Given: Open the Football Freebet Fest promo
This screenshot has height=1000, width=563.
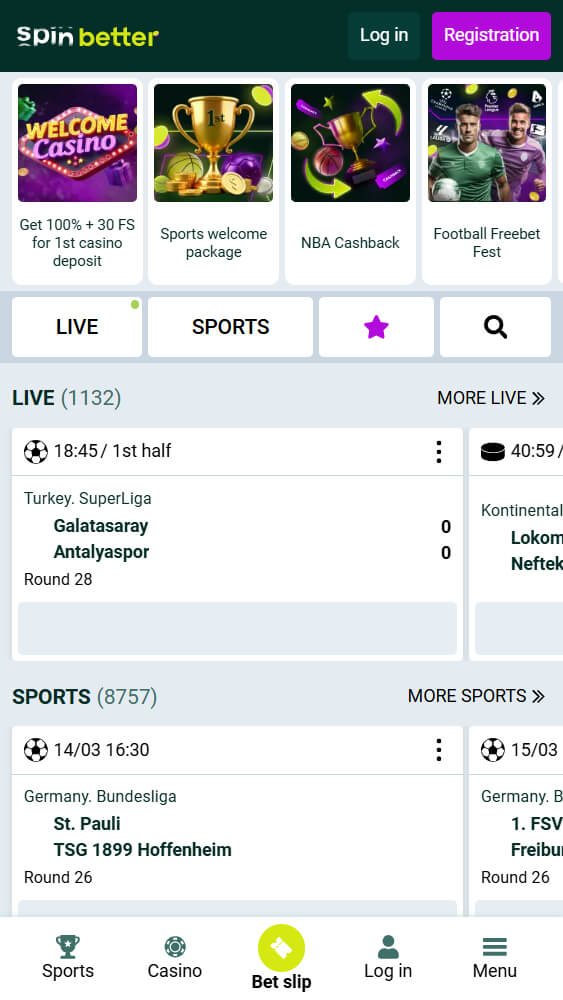Looking at the screenshot, I should tap(487, 181).
